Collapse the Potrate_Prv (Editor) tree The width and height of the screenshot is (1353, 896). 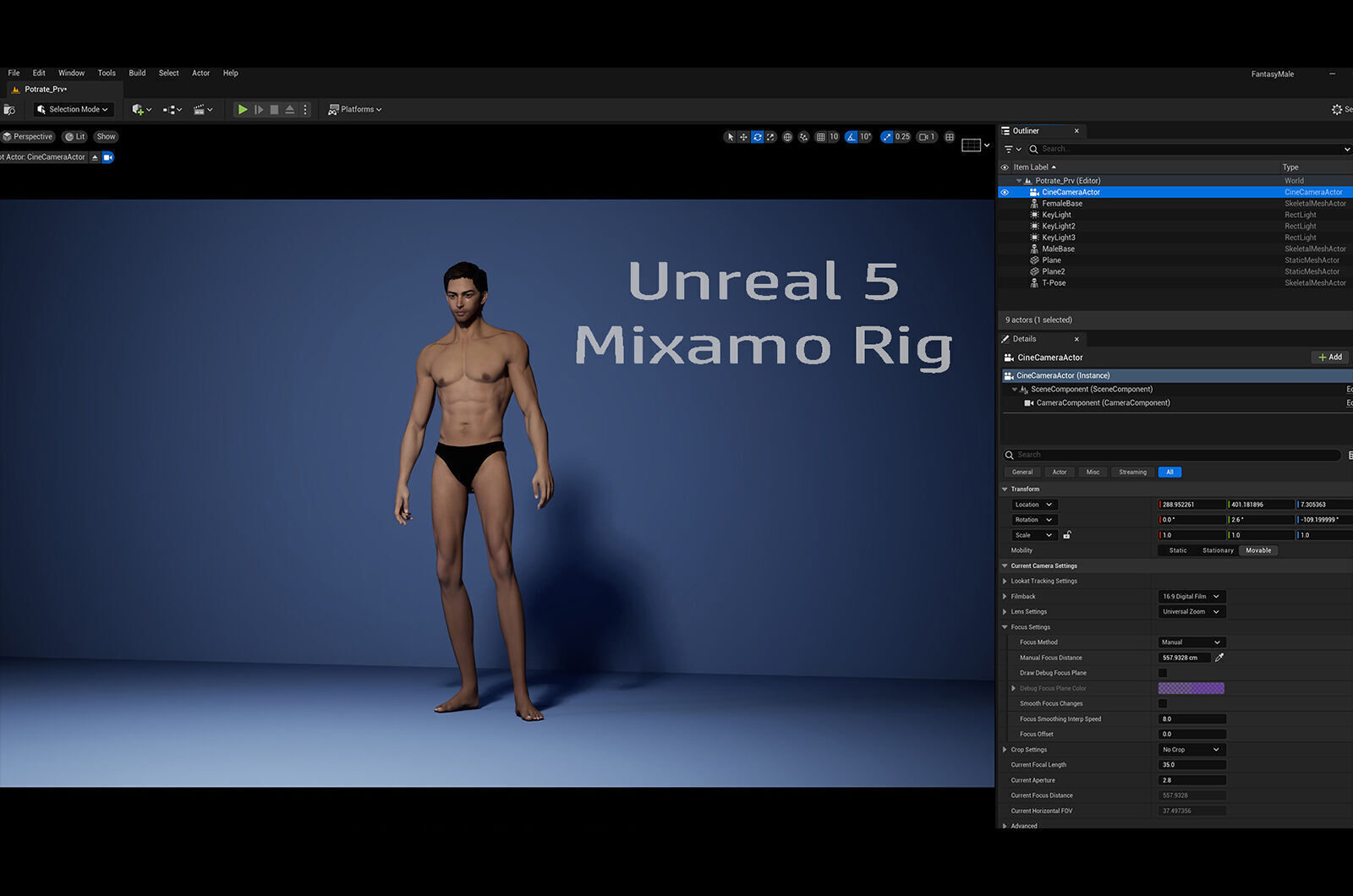click(x=1018, y=181)
